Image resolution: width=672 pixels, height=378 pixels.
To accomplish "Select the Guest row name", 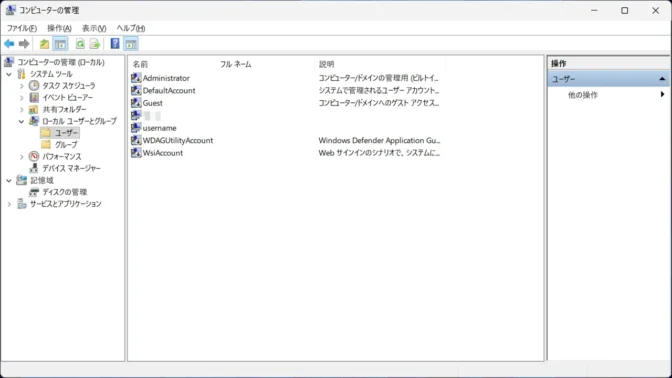I will coord(153,103).
